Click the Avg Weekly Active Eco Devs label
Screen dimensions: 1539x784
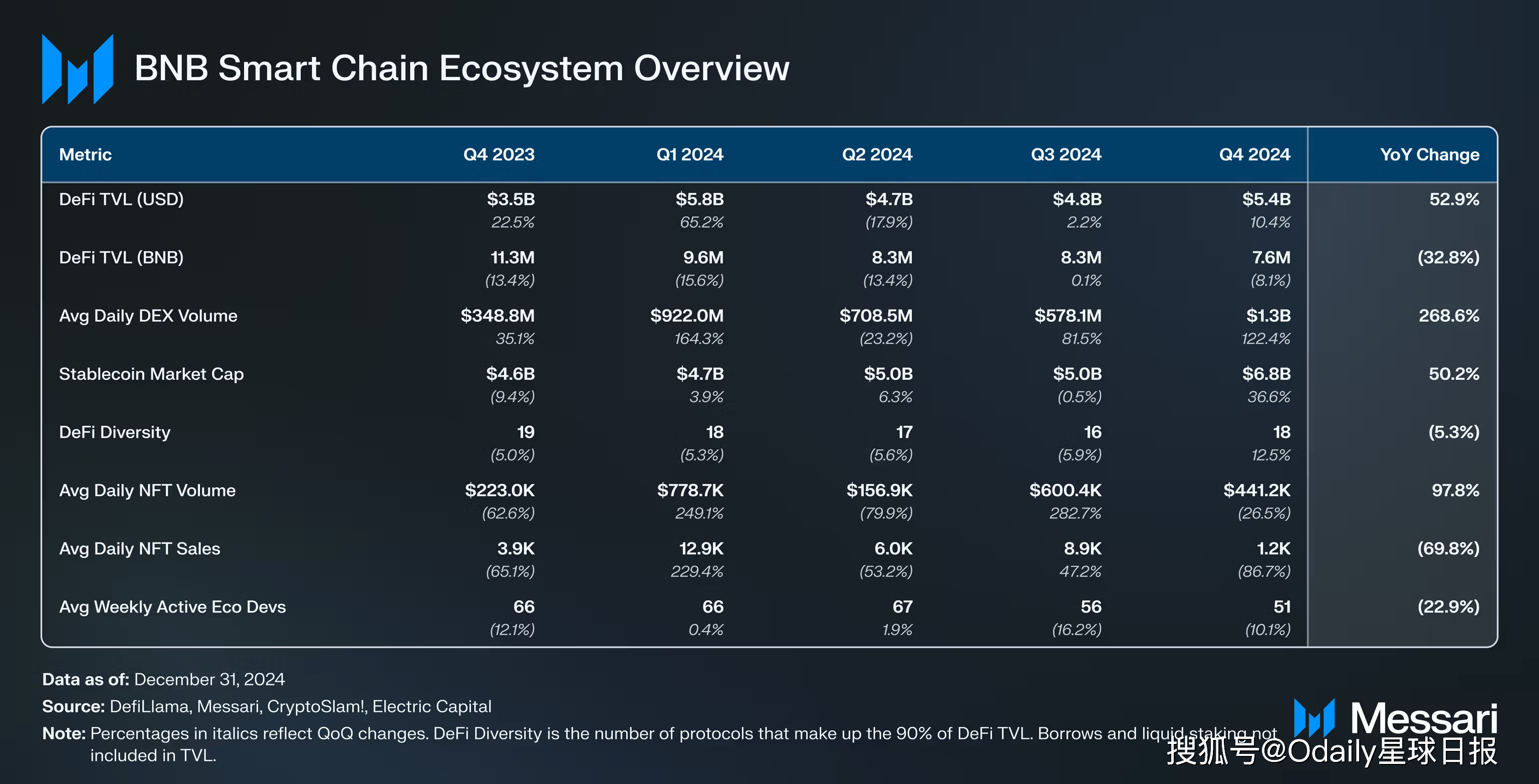point(173,607)
